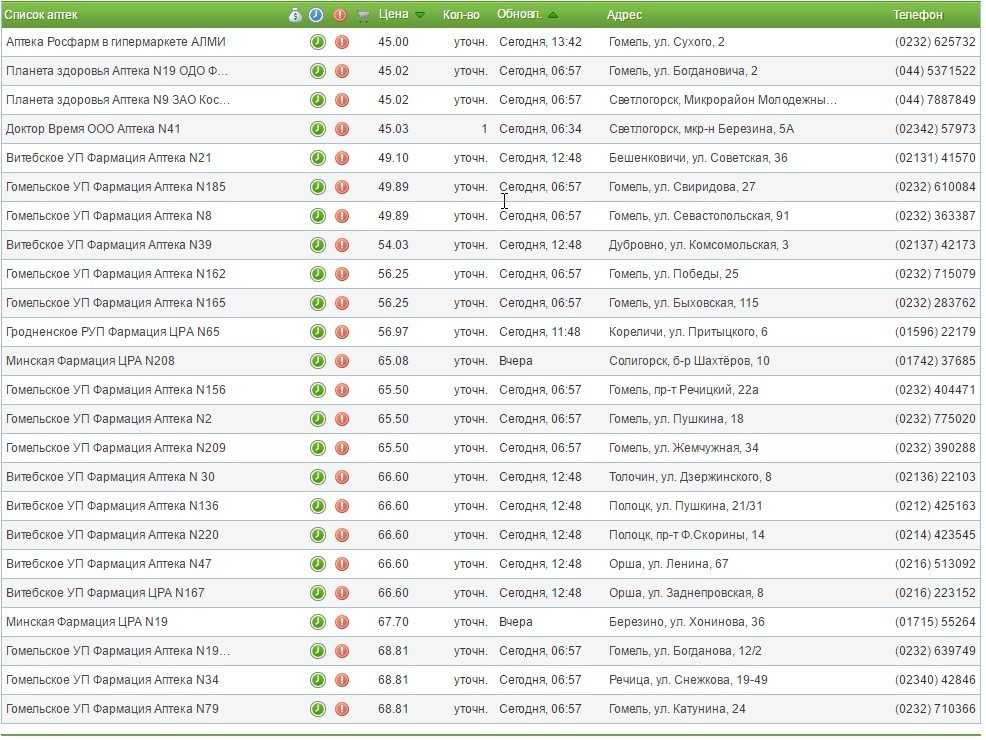Open Гомельское УП Фармация Аптека N185
Viewport: 986px width, 740px height.
click(116, 187)
